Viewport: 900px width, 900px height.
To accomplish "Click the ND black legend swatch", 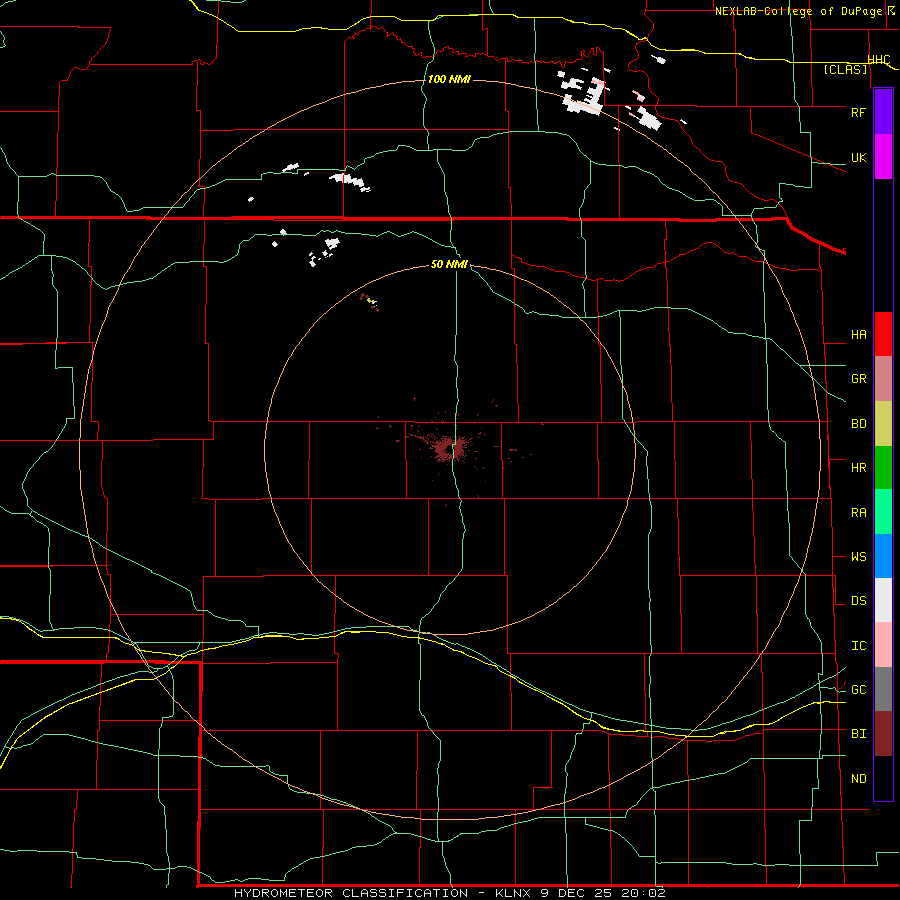I will (883, 778).
